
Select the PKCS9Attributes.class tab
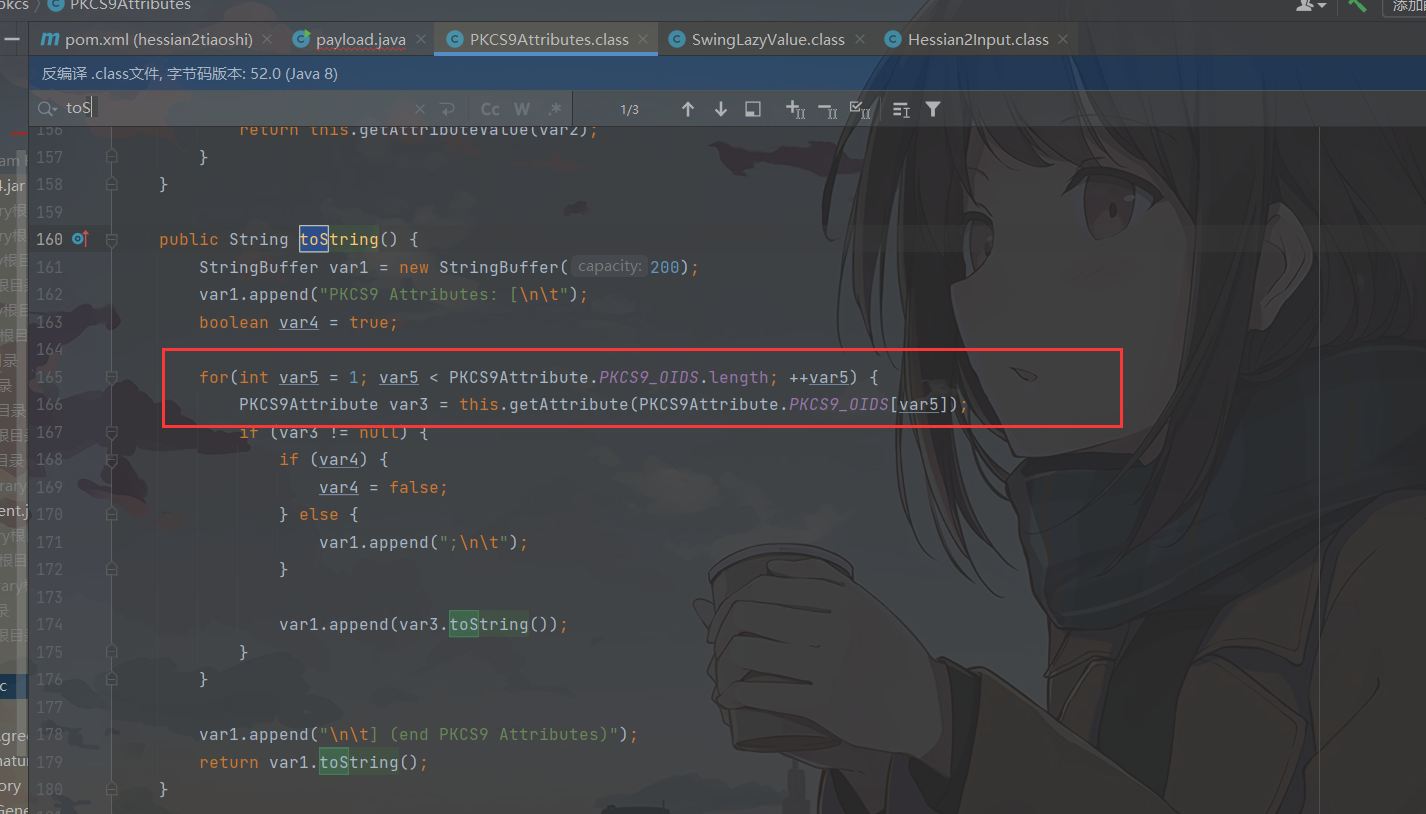click(549, 40)
